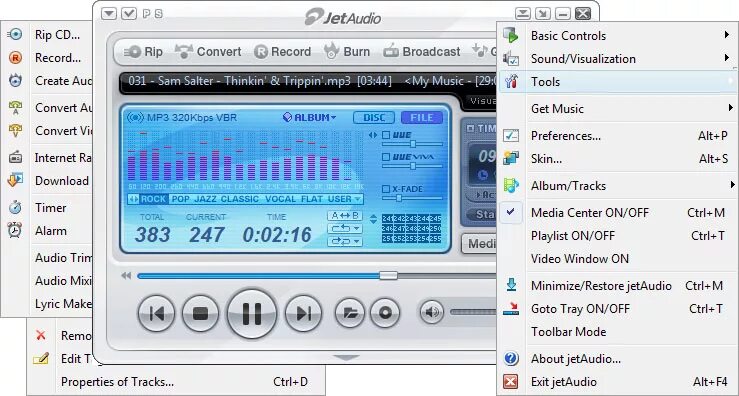The width and height of the screenshot is (739, 396).
Task: Switch to DISC mode button
Action: [x=375, y=117]
